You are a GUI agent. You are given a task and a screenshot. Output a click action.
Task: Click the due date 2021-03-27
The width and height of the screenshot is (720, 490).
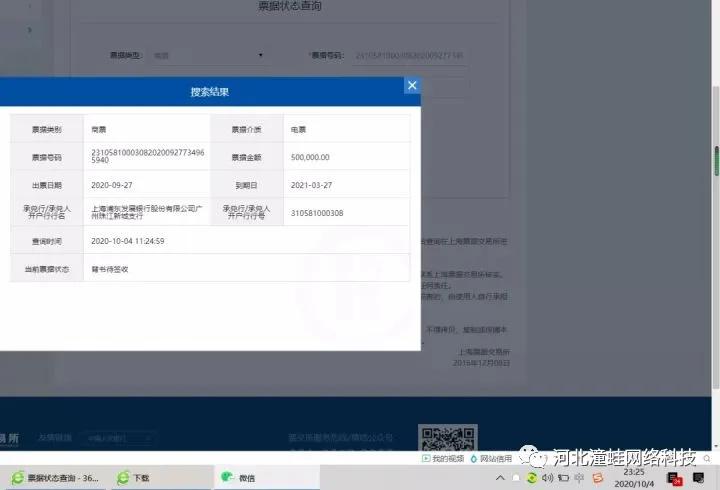tap(311, 185)
